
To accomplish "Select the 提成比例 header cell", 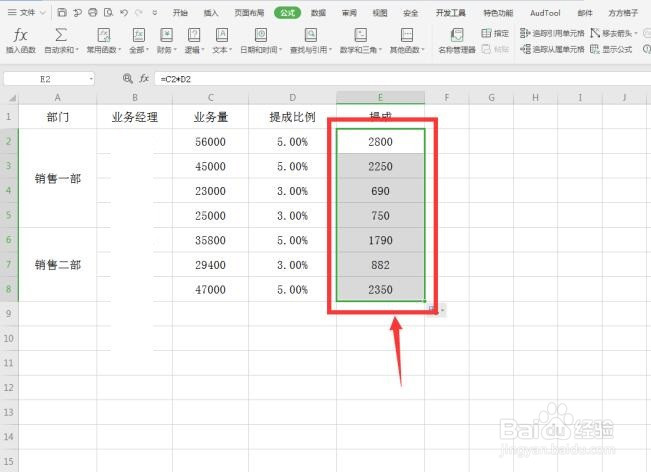I will (x=292, y=117).
